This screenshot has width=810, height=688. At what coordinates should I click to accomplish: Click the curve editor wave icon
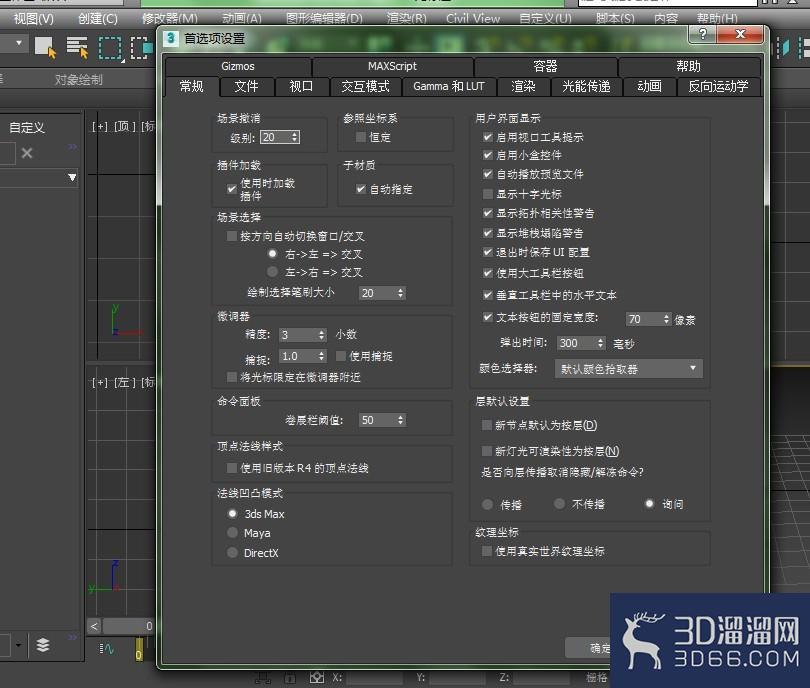click(x=106, y=648)
